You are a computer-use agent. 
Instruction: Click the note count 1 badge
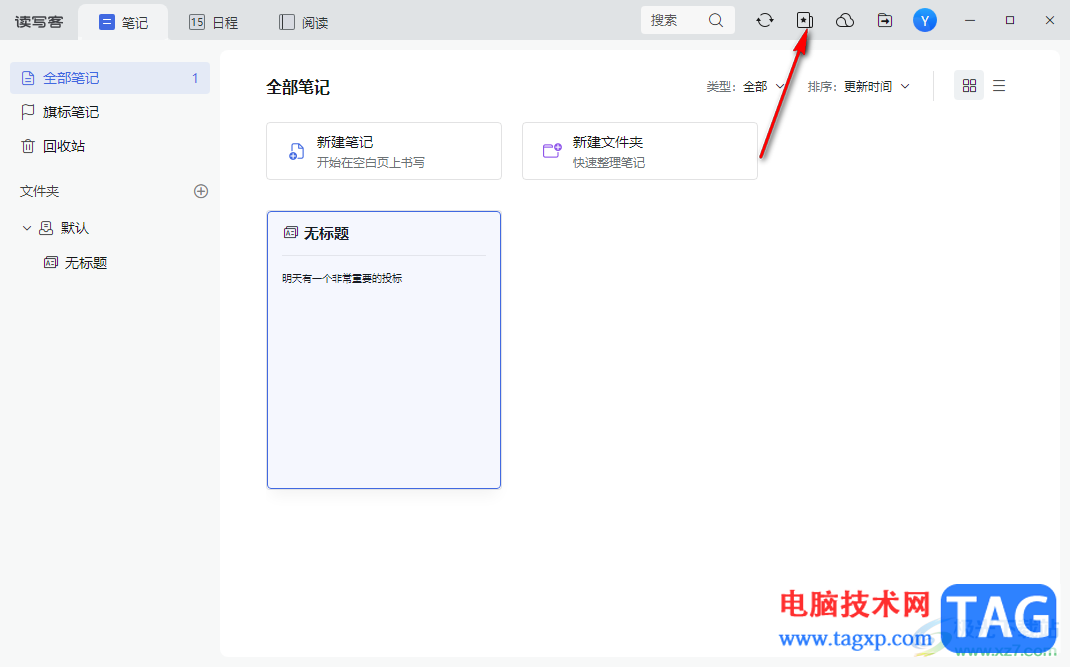click(195, 78)
